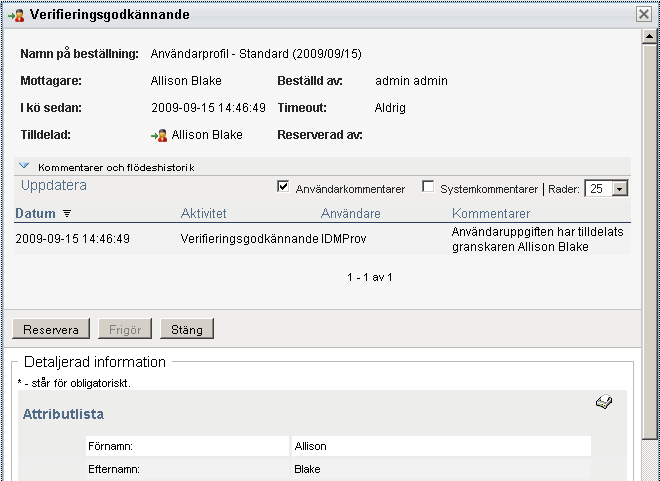This screenshot has height=481, width=660.
Task: Click the title bar Verifieringsgodkännande user icon
Action: [x=16, y=15]
